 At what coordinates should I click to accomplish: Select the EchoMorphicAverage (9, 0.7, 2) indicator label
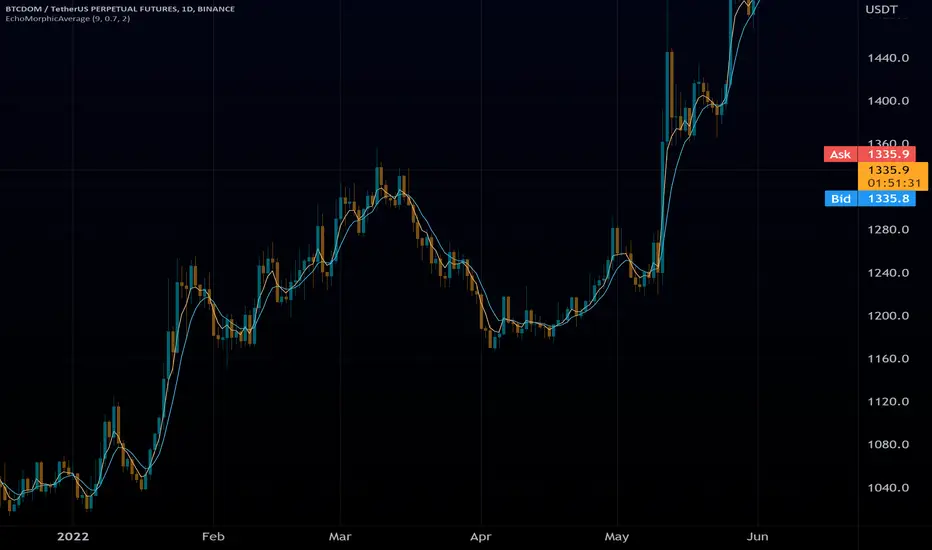68,18
